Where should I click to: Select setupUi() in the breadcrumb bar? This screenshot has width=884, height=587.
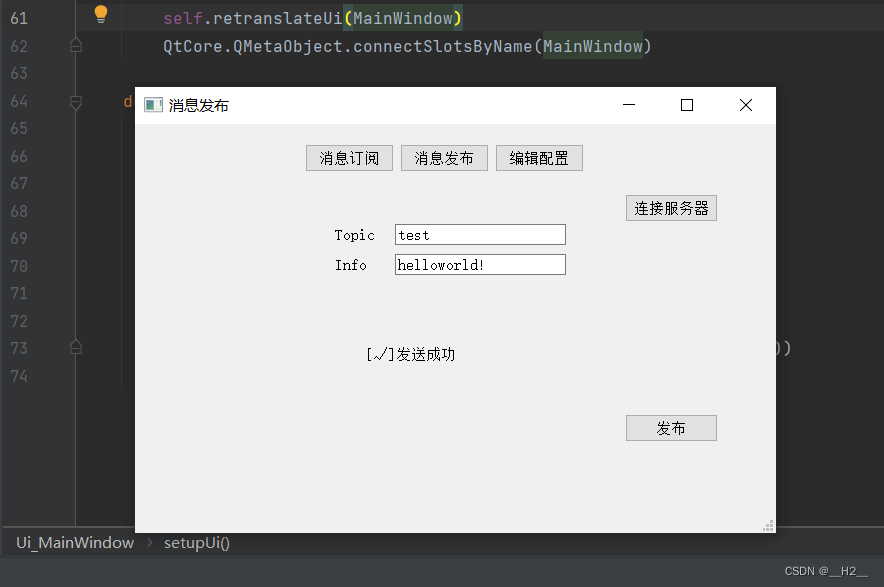tap(196, 542)
